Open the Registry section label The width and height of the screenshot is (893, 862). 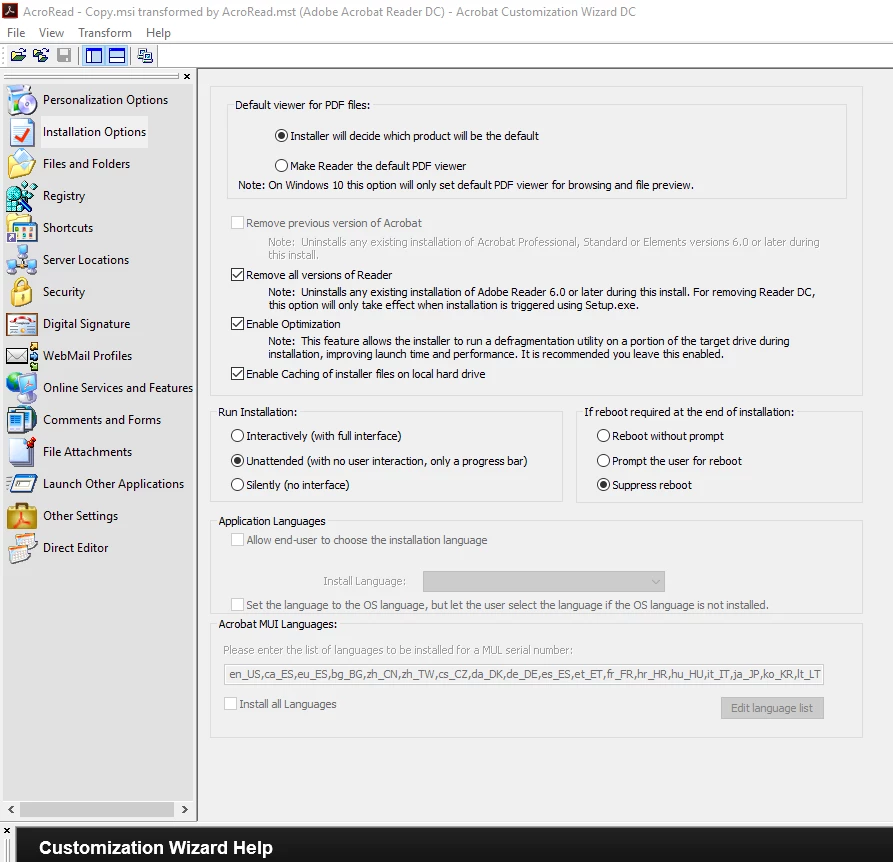64,196
